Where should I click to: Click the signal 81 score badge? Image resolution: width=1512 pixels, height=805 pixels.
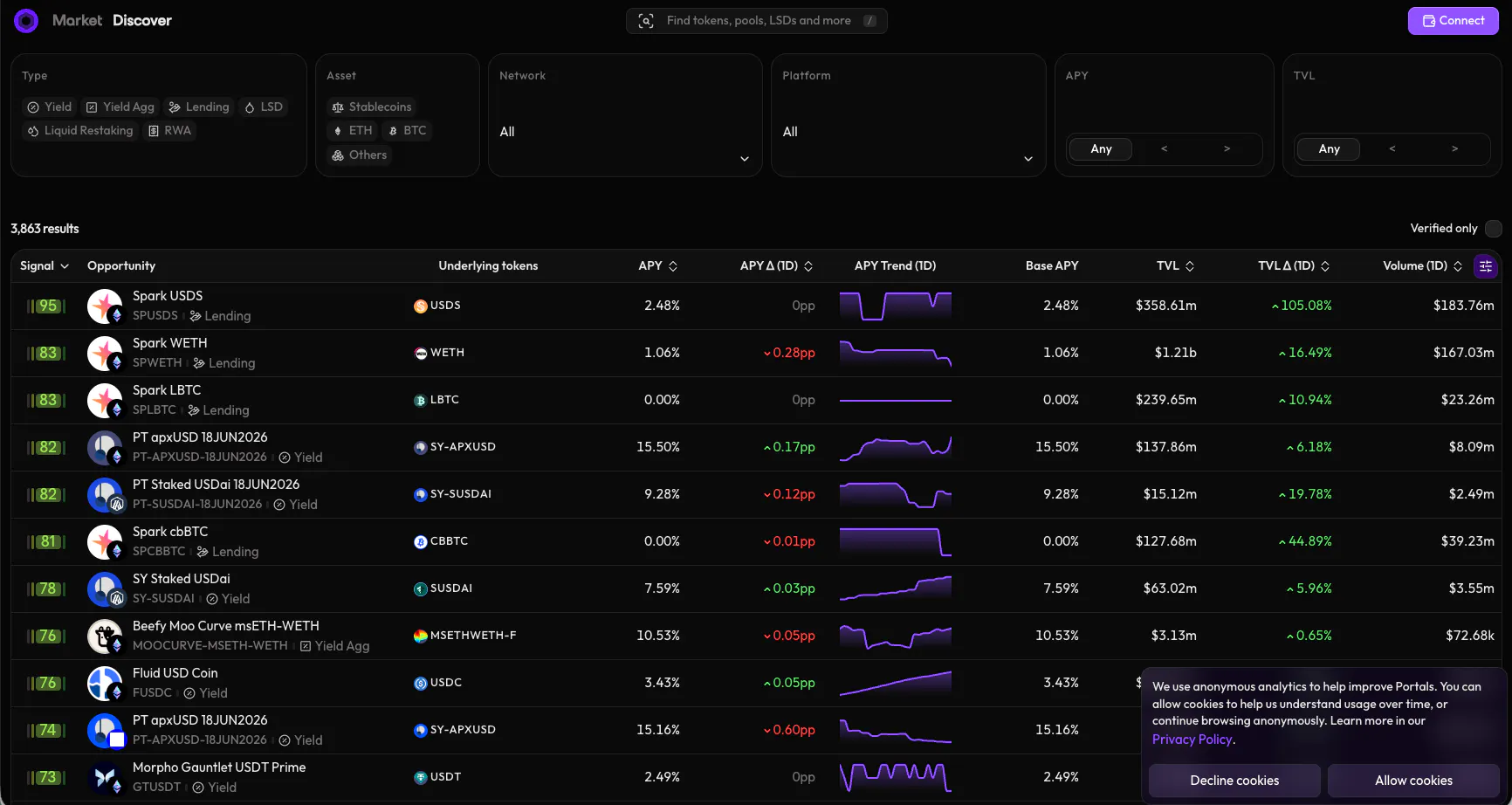pyautogui.click(x=47, y=541)
